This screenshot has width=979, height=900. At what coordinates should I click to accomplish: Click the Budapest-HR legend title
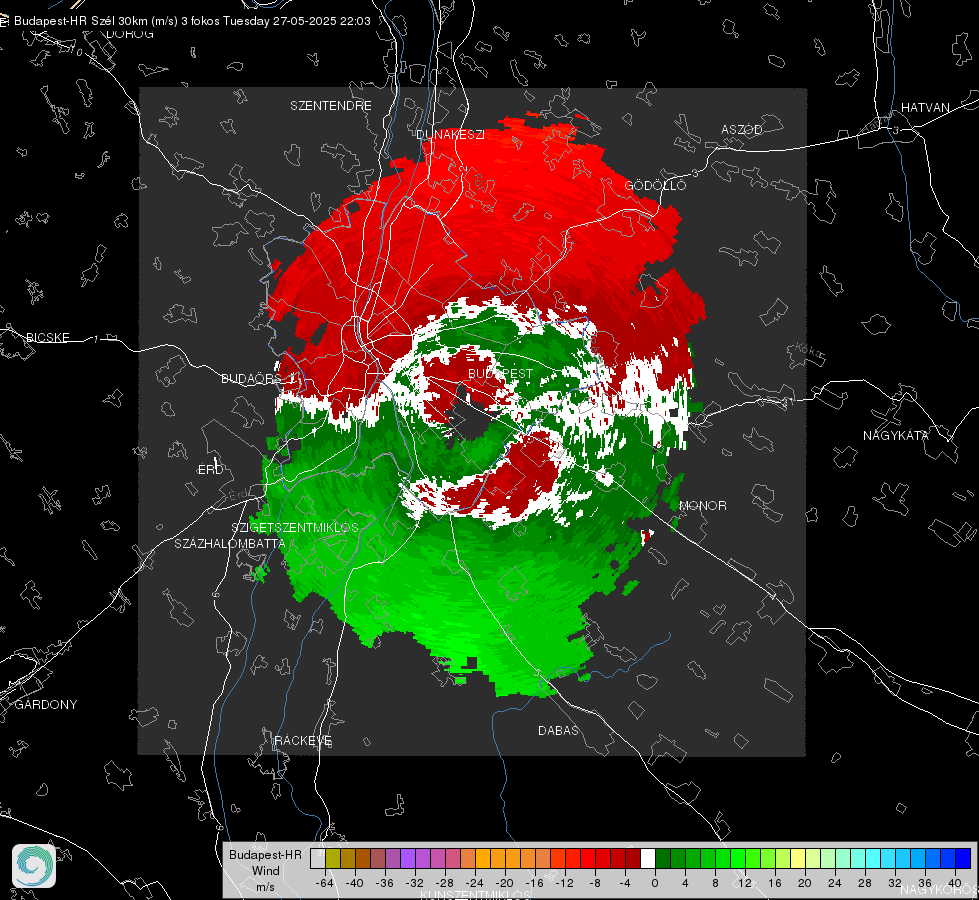point(265,854)
